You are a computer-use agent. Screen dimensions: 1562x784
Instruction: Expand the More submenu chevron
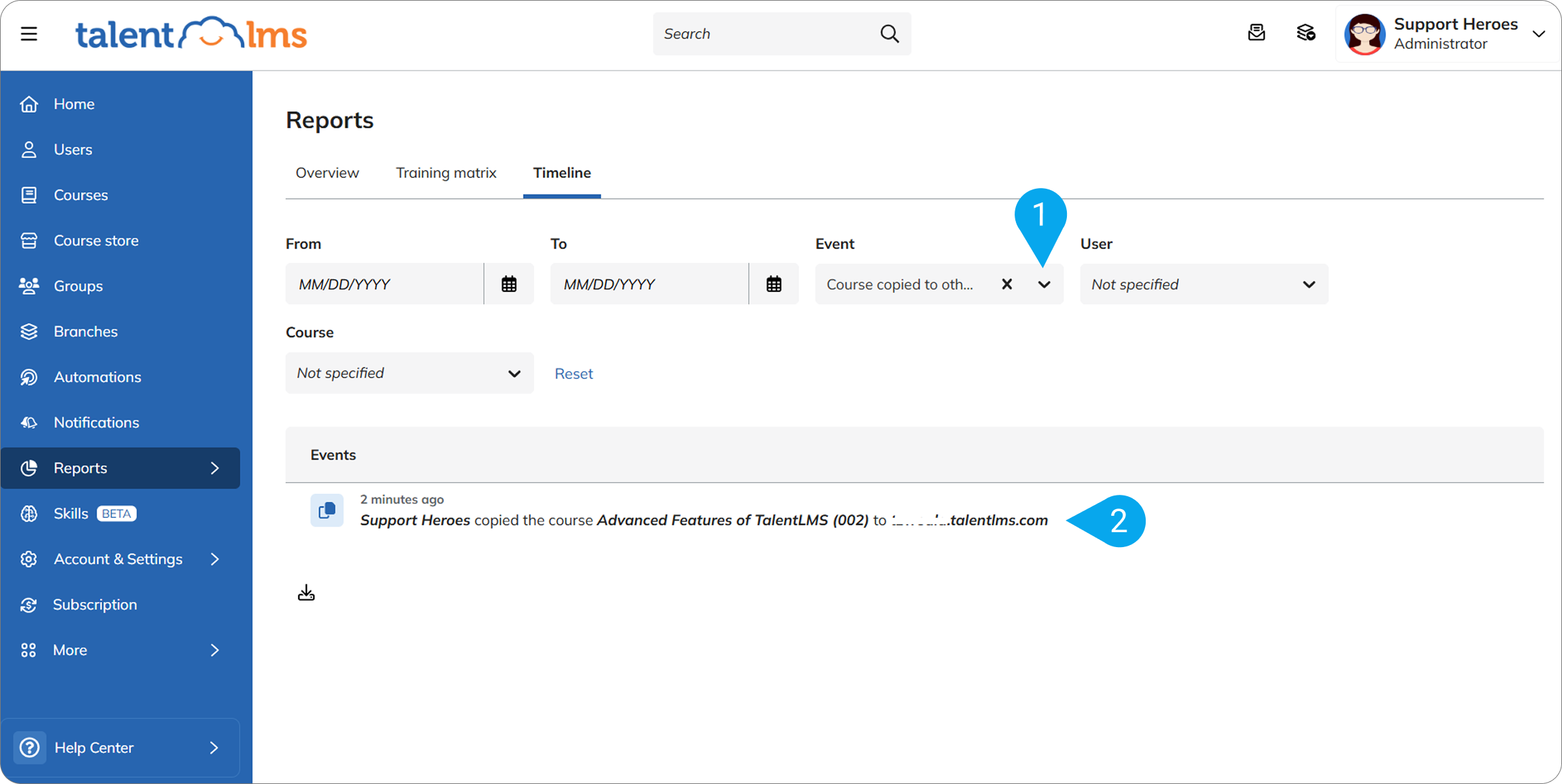tap(215, 650)
